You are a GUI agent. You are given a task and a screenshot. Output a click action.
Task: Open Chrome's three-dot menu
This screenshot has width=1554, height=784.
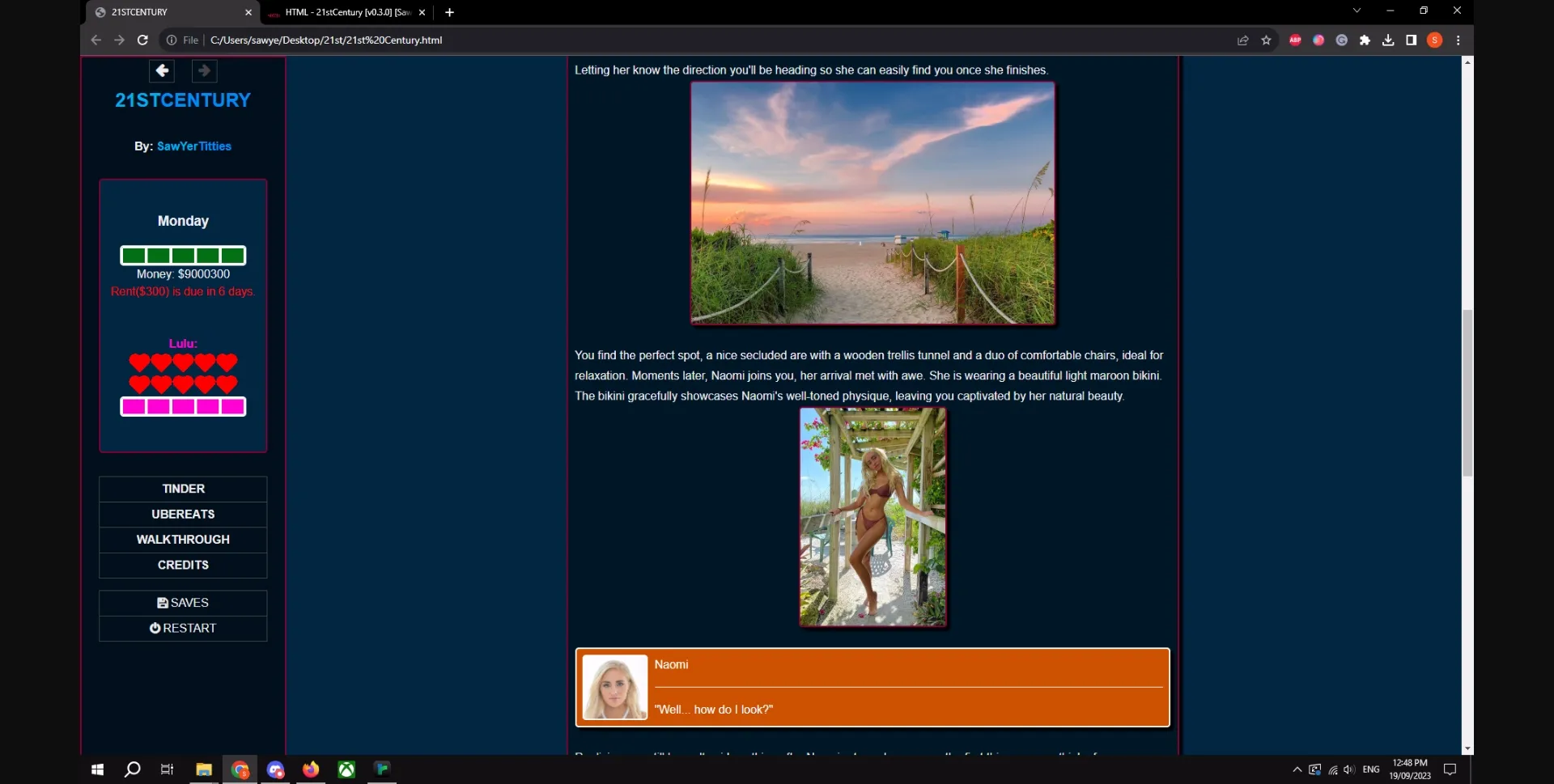tap(1458, 40)
